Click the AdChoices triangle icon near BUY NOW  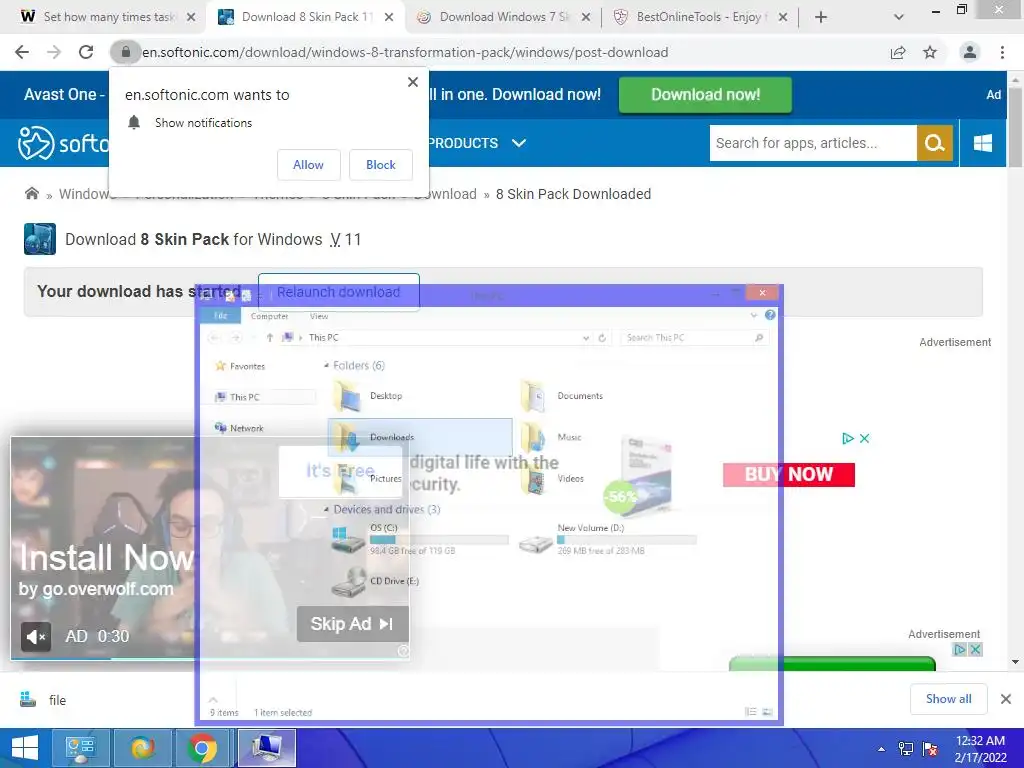(848, 438)
